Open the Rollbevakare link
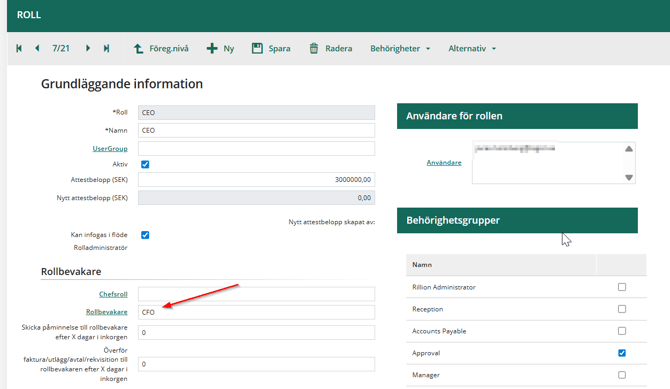The image size is (670, 389). pos(107,312)
